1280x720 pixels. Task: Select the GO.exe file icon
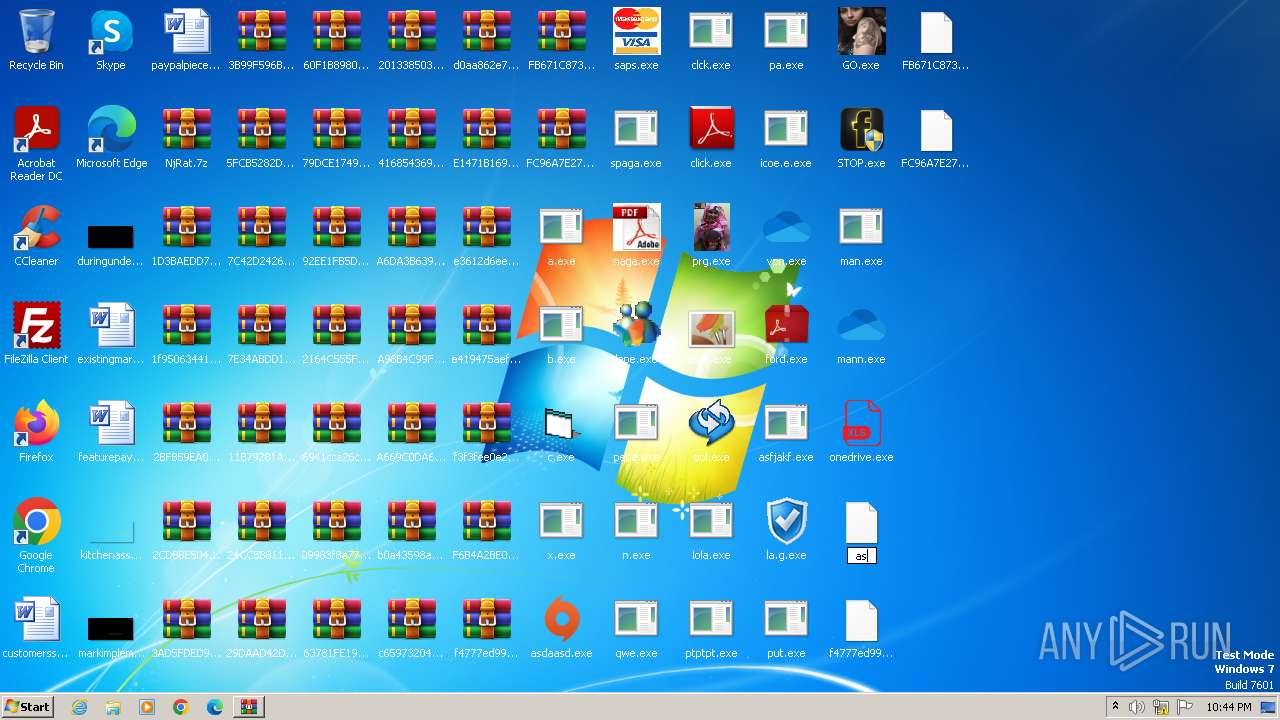pyautogui.click(x=861, y=40)
